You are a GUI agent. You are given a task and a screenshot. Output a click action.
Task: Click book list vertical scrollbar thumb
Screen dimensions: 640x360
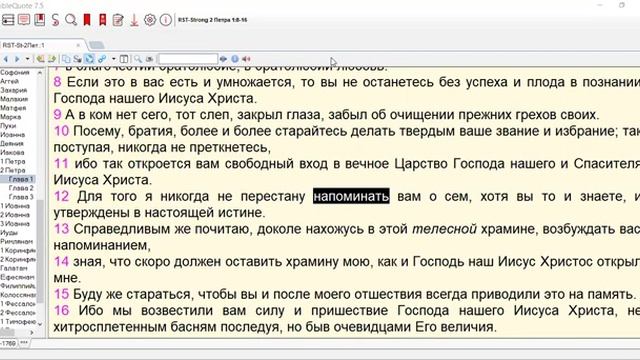40,251
